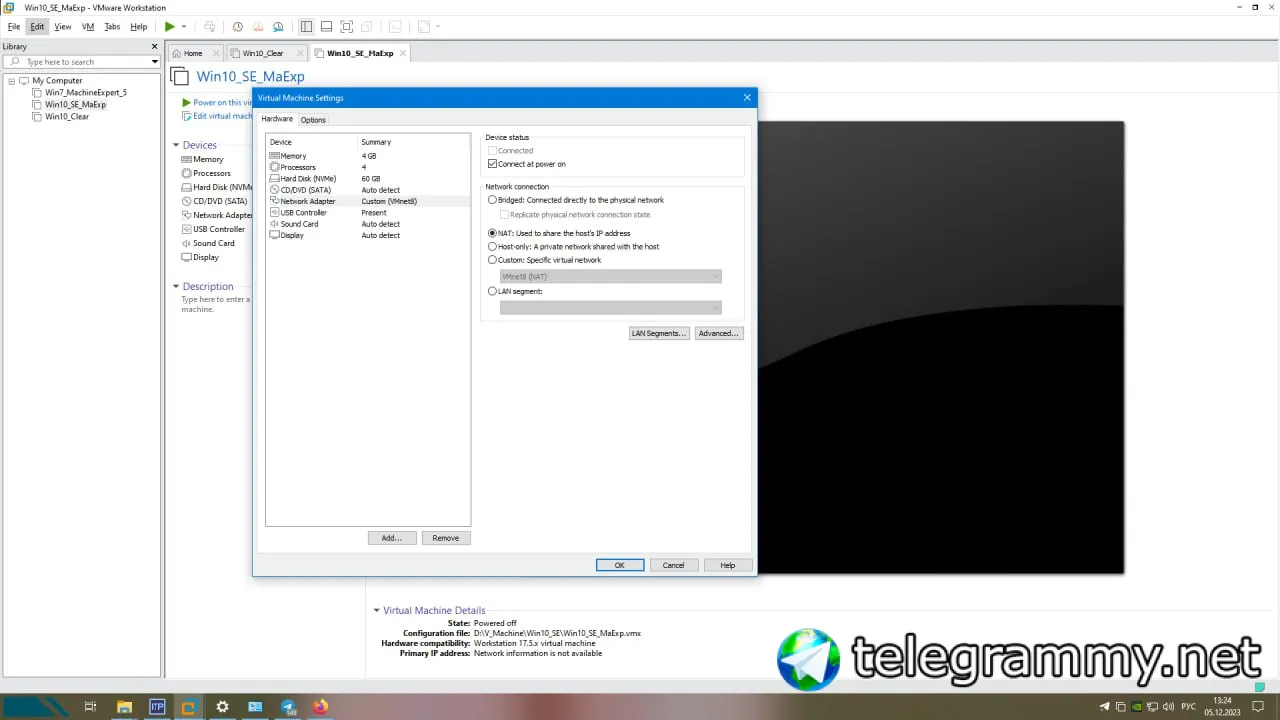The height and width of the screenshot is (720, 1280).
Task: Open the LAN segment dropdown
Action: point(610,308)
